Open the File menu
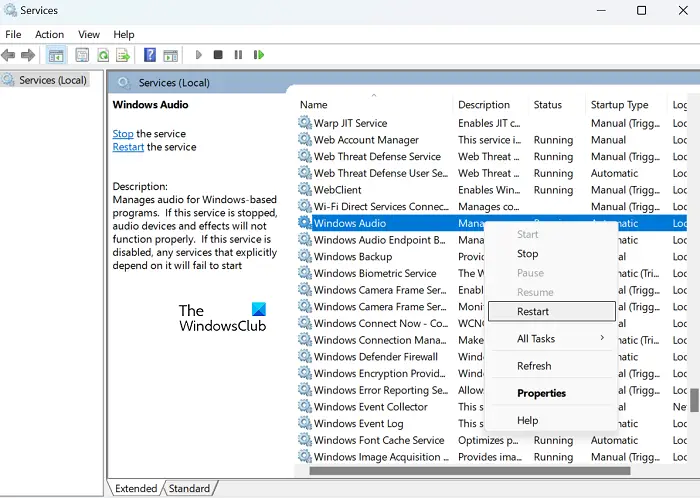Image resolution: width=700 pixels, height=498 pixels. tap(13, 34)
